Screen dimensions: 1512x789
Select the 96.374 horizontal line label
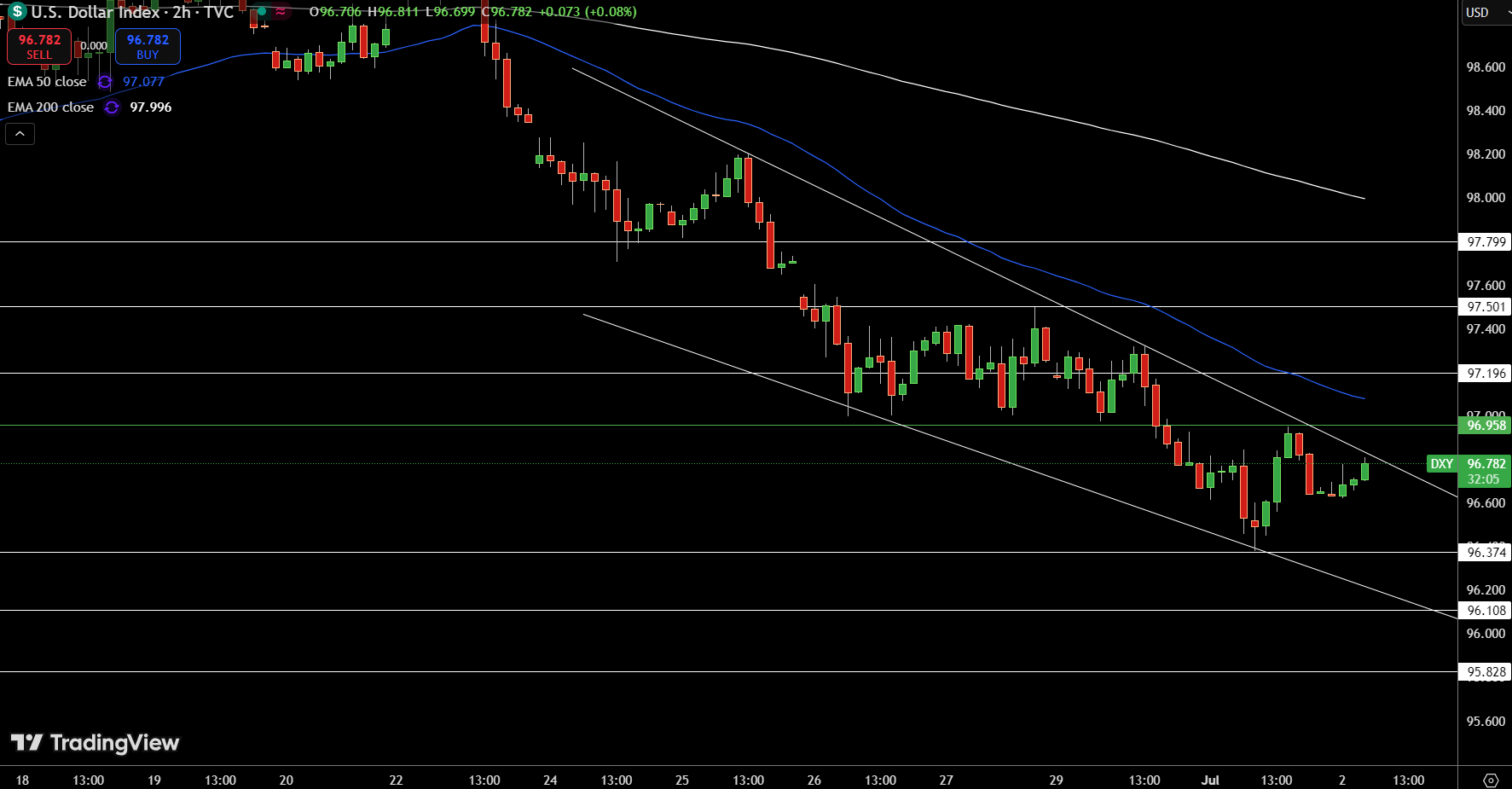(1486, 553)
